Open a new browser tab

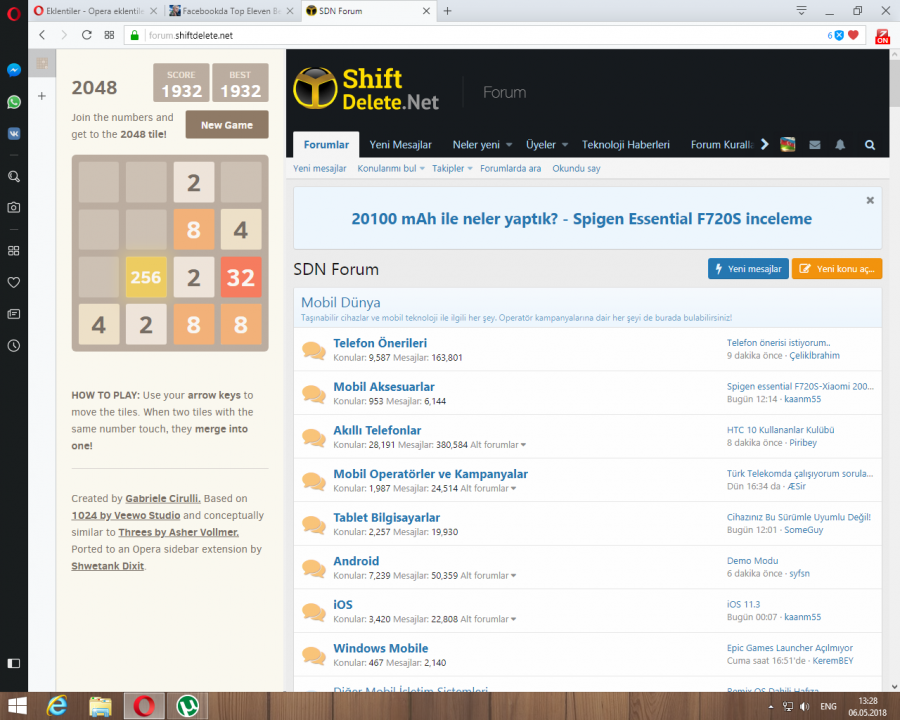[447, 11]
